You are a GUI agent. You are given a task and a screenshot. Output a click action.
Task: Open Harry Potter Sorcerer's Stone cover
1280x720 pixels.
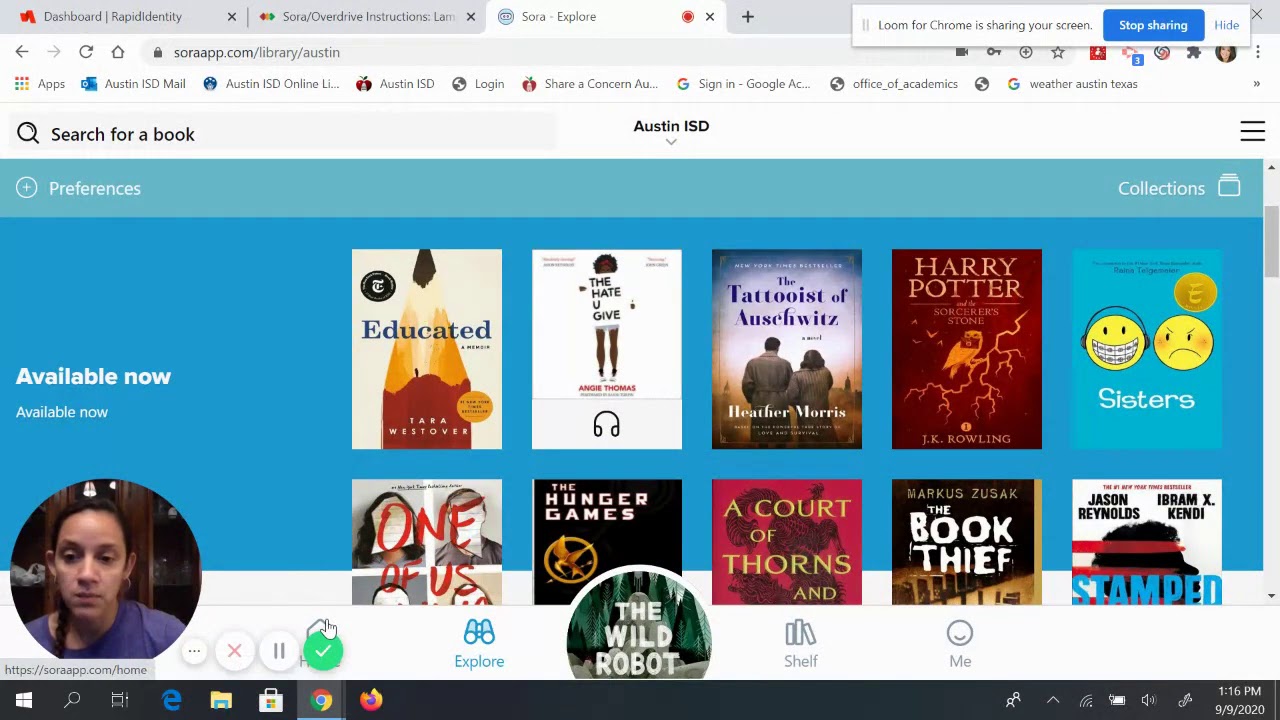click(967, 349)
